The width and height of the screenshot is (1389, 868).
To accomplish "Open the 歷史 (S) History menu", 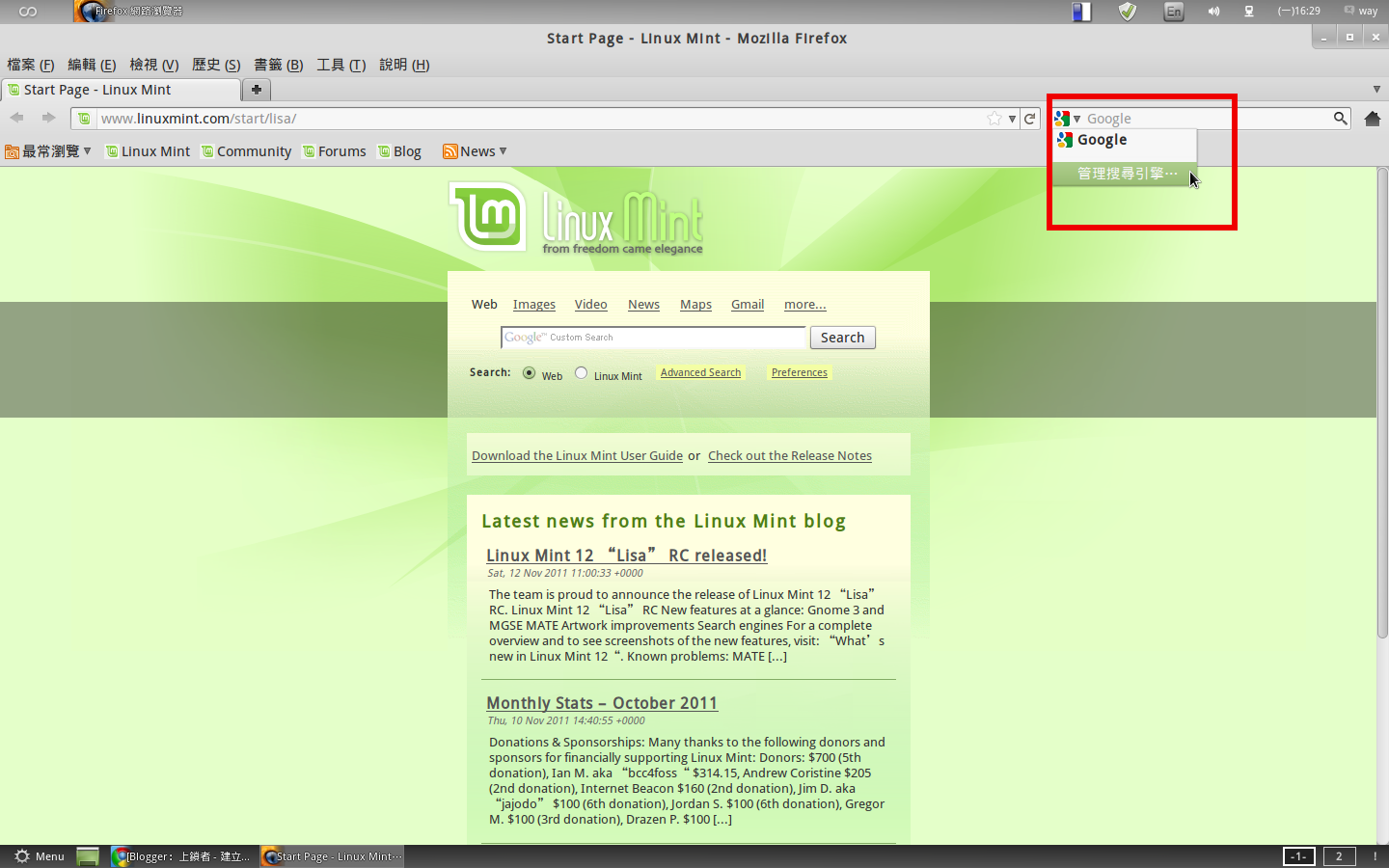I will pyautogui.click(x=216, y=65).
